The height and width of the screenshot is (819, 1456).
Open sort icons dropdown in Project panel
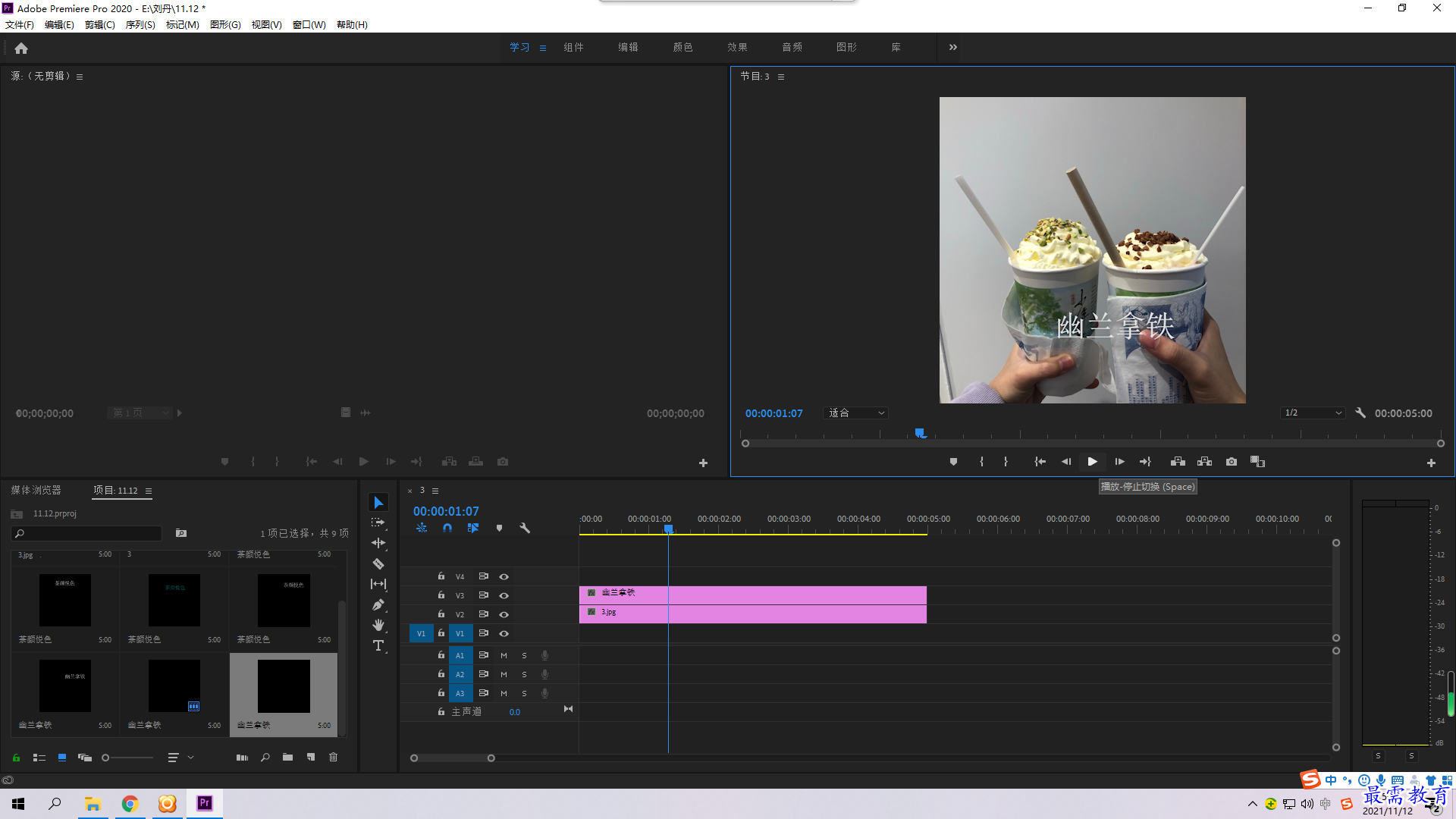coord(180,757)
